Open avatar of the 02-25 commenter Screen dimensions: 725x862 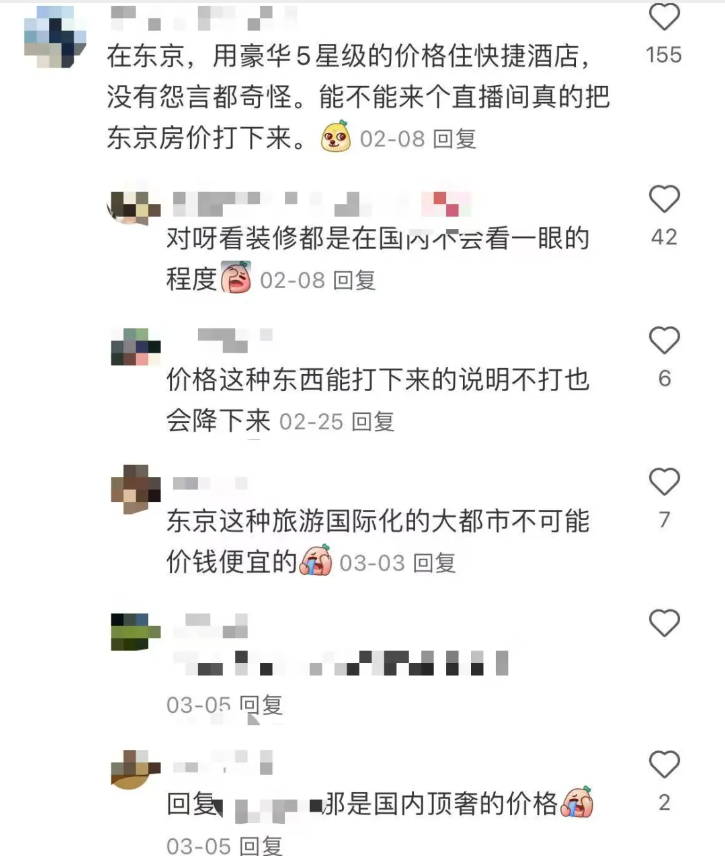pyautogui.click(x=136, y=347)
